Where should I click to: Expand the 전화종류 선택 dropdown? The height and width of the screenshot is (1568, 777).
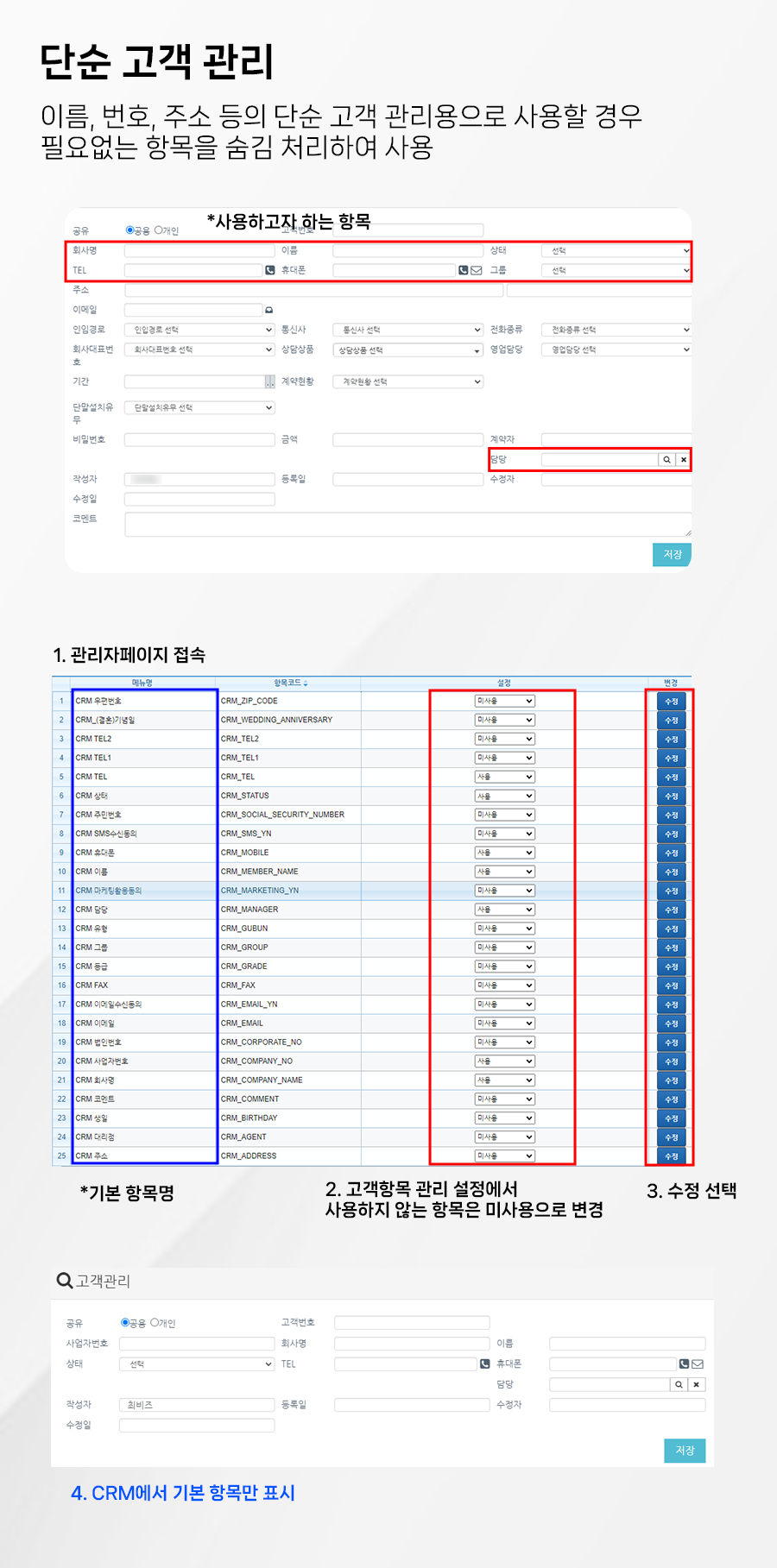616,330
